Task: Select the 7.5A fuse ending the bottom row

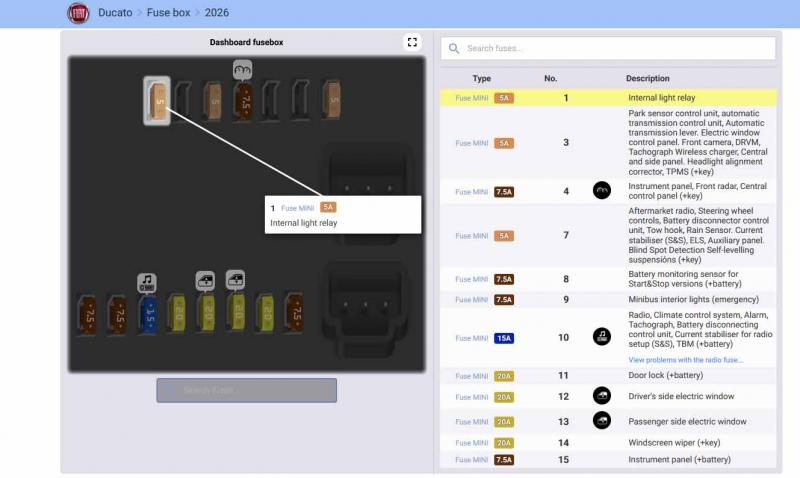Action: coord(294,313)
